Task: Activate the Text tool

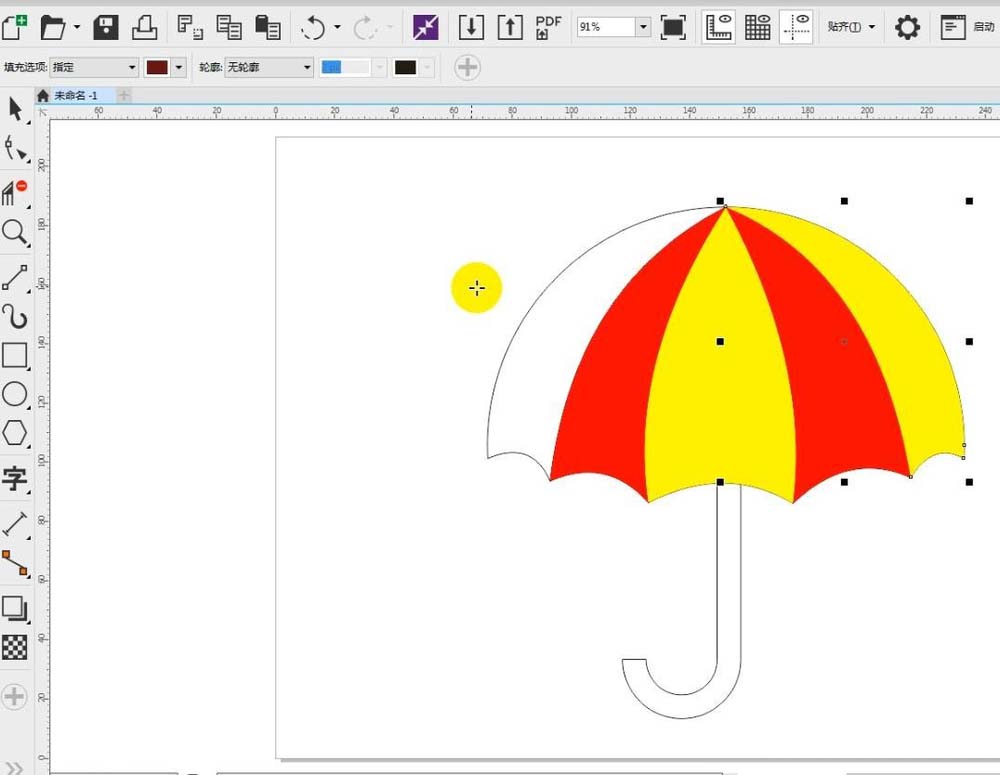Action: click(x=15, y=479)
